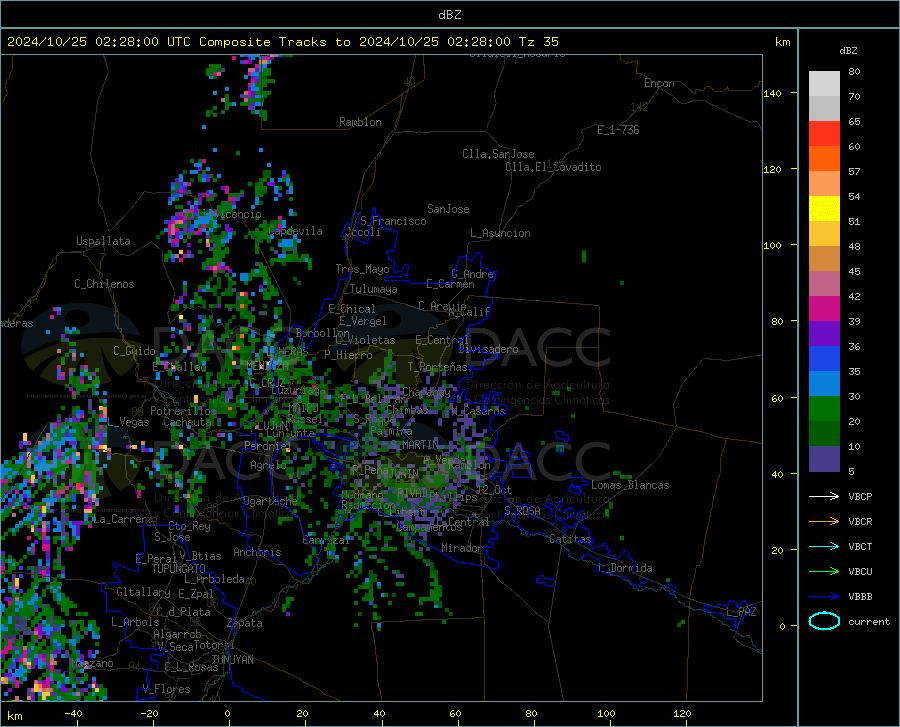Click the 'Tz 35' threshold text
The image size is (900, 727).
[538, 42]
